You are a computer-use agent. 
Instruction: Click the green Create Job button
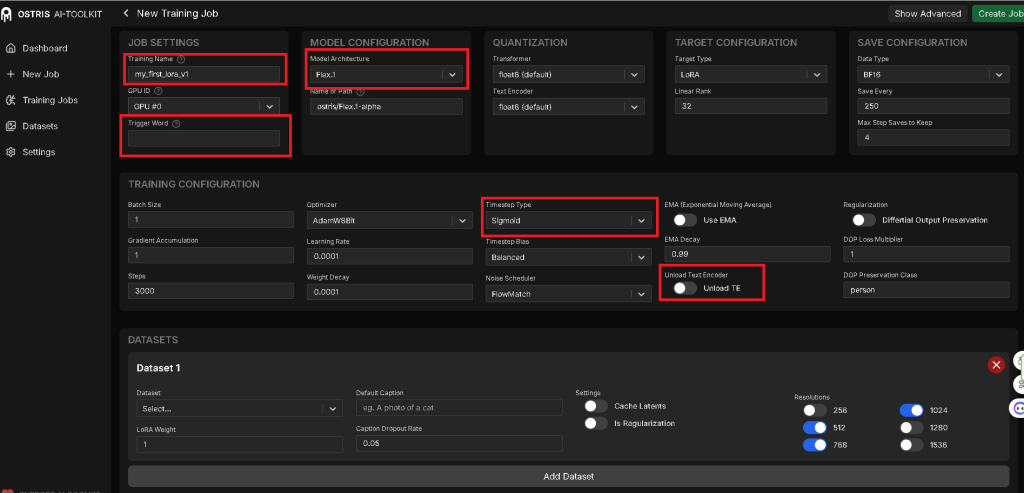click(x=999, y=13)
